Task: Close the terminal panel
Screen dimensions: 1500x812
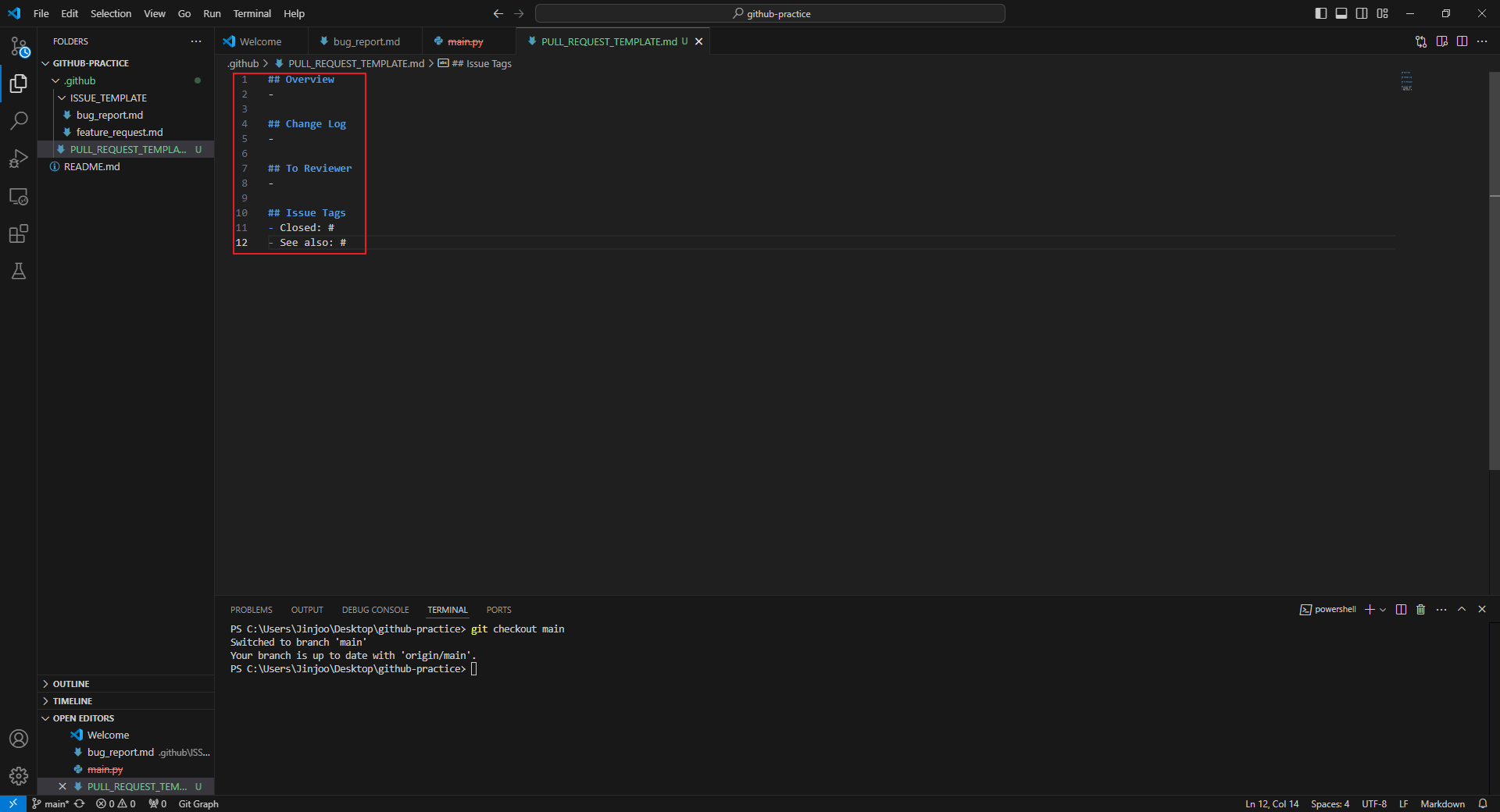Action: click(1482, 609)
